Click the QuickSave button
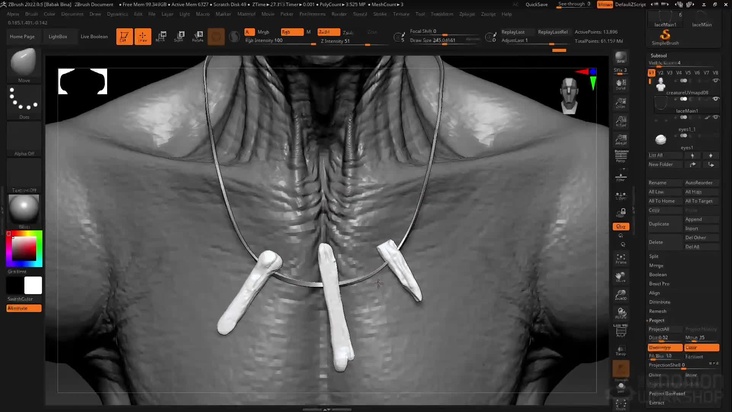Screen dimensions: 732x412 pos(536,4)
